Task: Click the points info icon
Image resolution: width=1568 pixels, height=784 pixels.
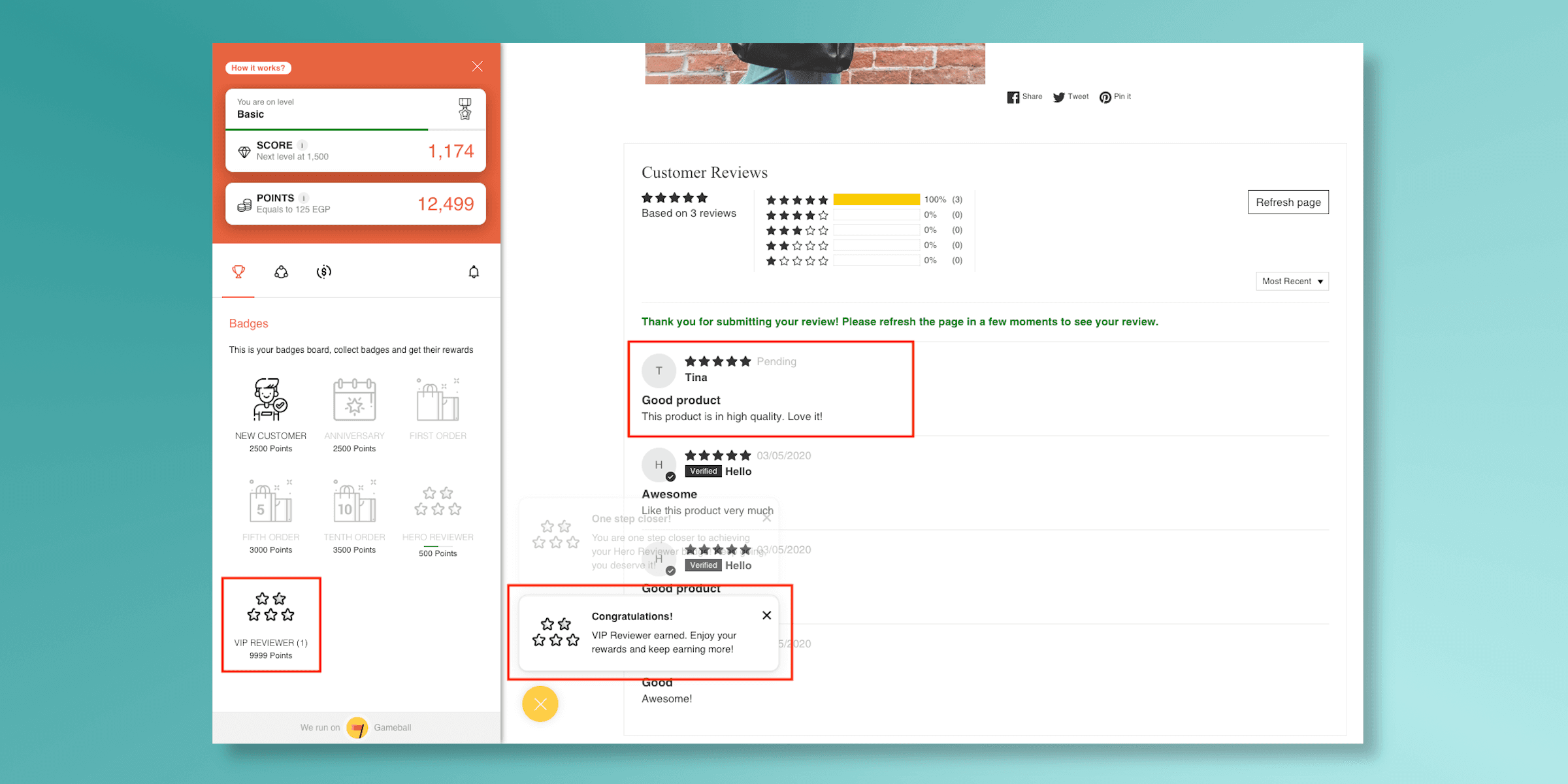Action: pos(304,198)
